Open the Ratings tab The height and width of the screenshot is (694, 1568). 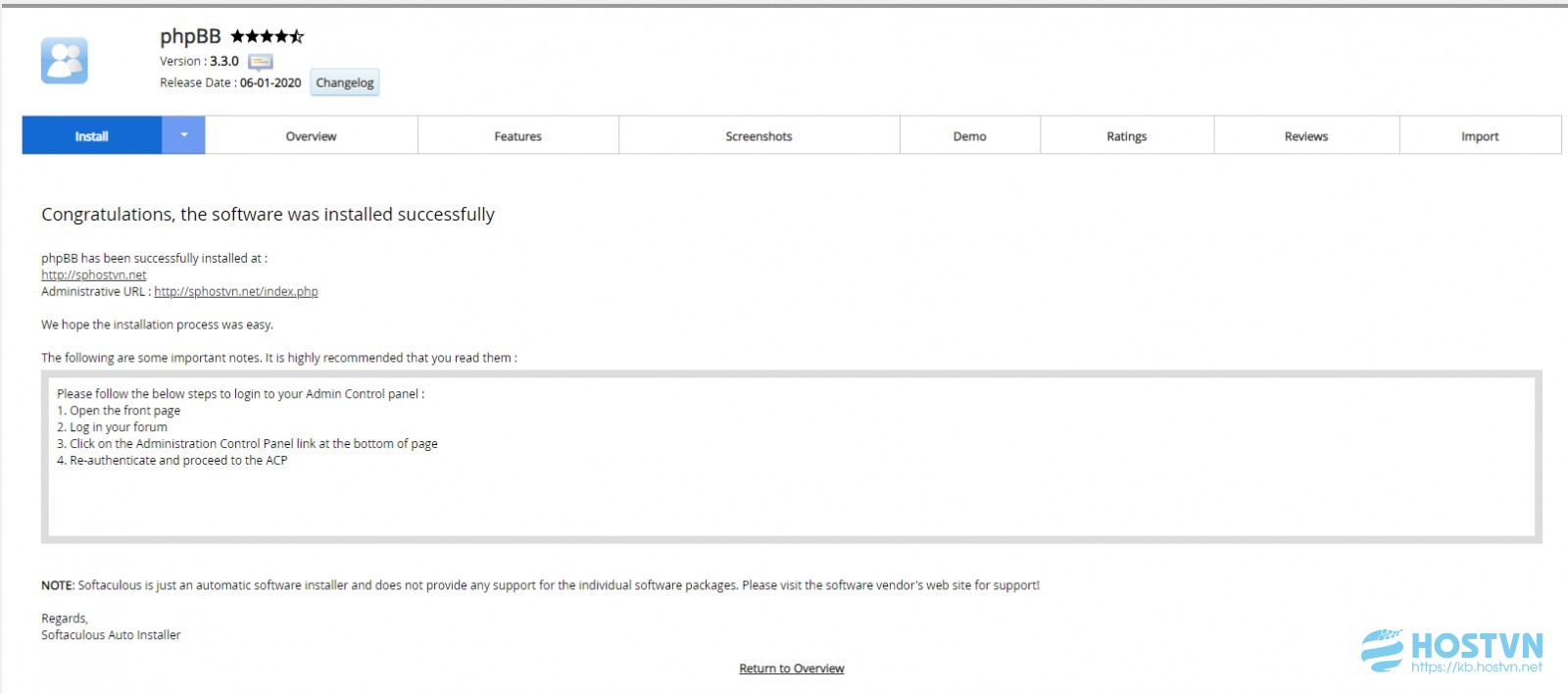click(x=1127, y=136)
